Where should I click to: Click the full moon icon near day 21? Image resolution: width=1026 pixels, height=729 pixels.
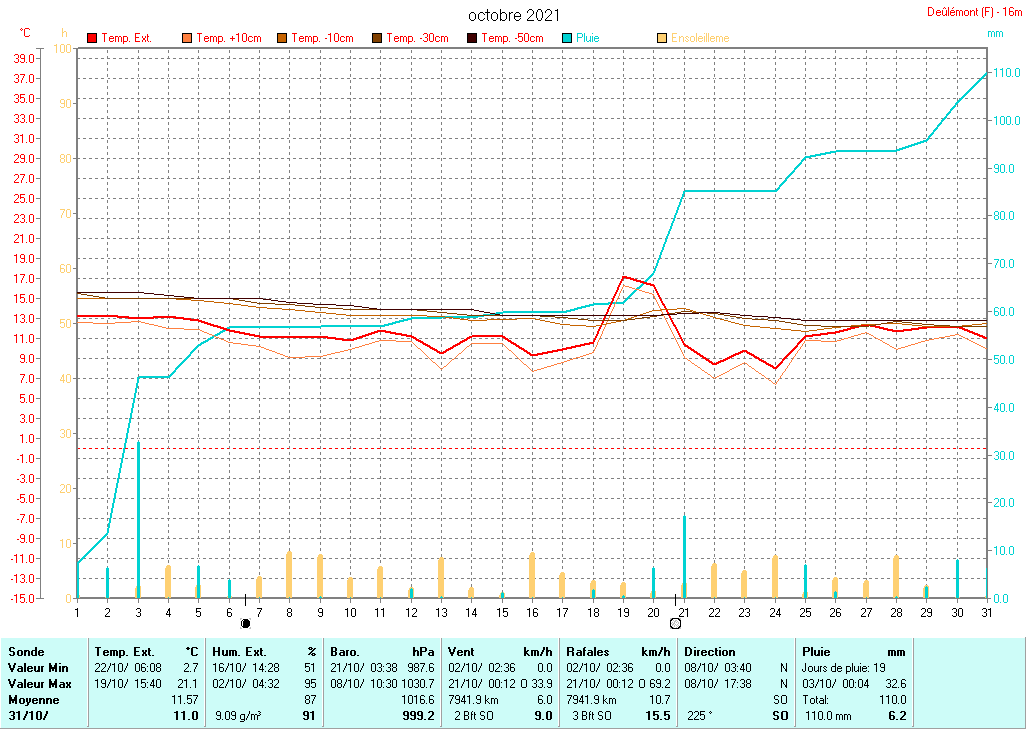(x=675, y=623)
